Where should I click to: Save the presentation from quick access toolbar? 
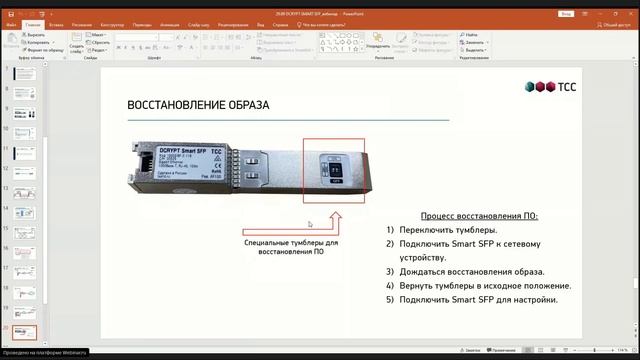click(x=11, y=14)
